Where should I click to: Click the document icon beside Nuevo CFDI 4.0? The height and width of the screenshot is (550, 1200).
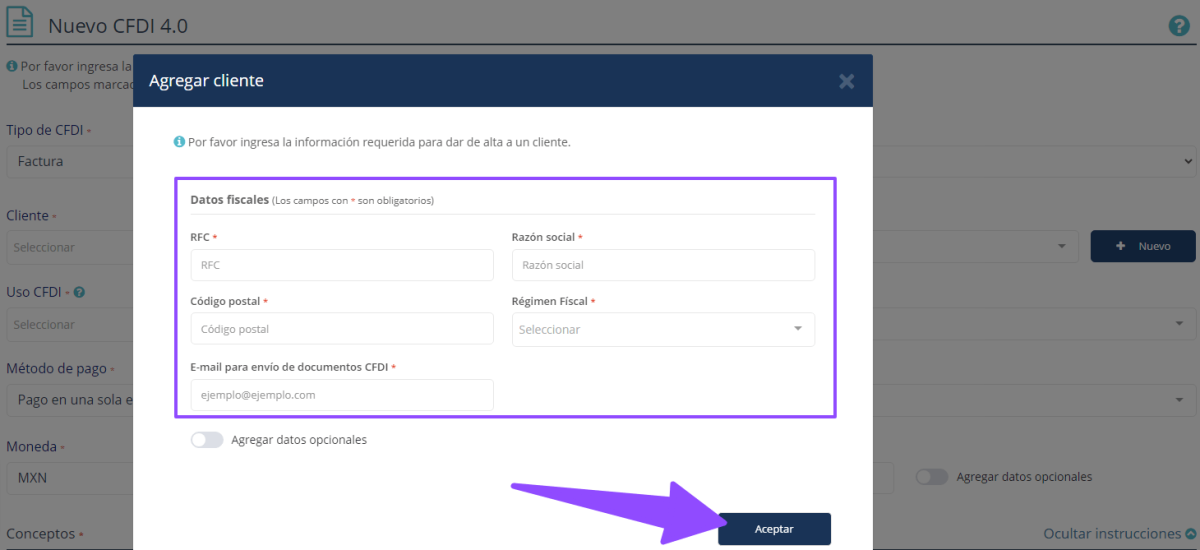22,25
